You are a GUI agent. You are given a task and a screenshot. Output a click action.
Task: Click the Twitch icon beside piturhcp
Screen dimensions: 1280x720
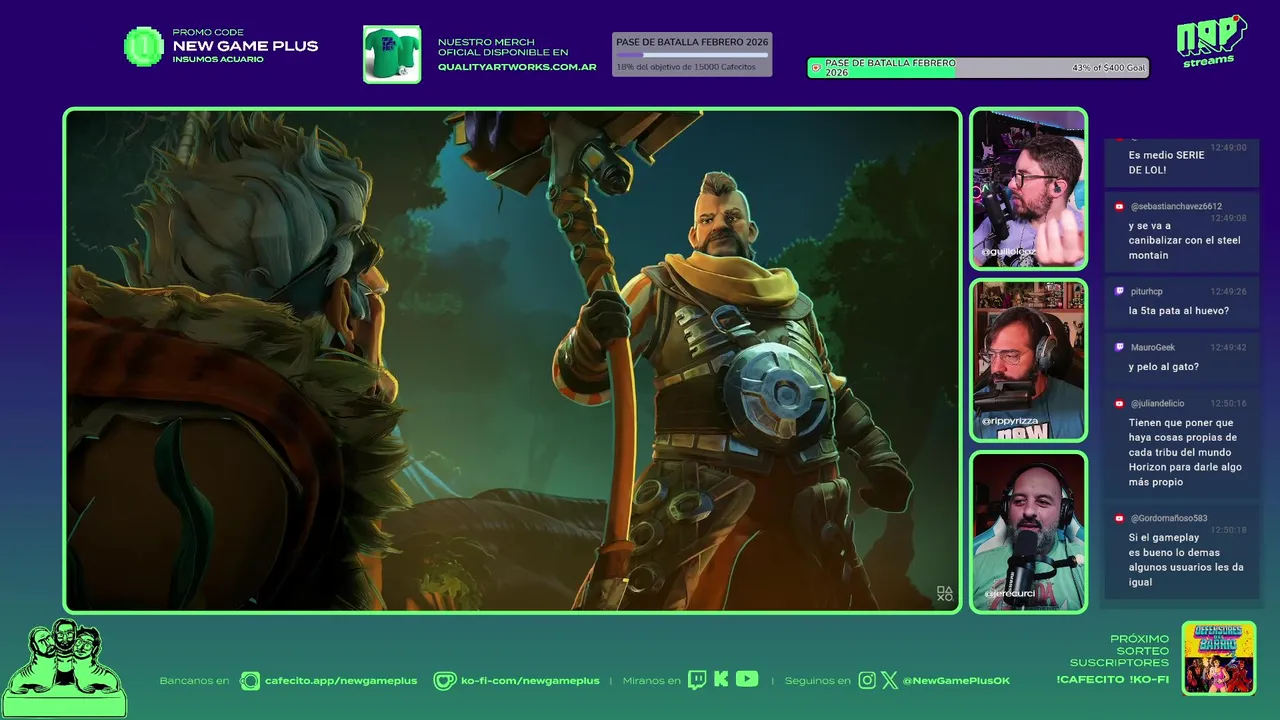(1119, 291)
